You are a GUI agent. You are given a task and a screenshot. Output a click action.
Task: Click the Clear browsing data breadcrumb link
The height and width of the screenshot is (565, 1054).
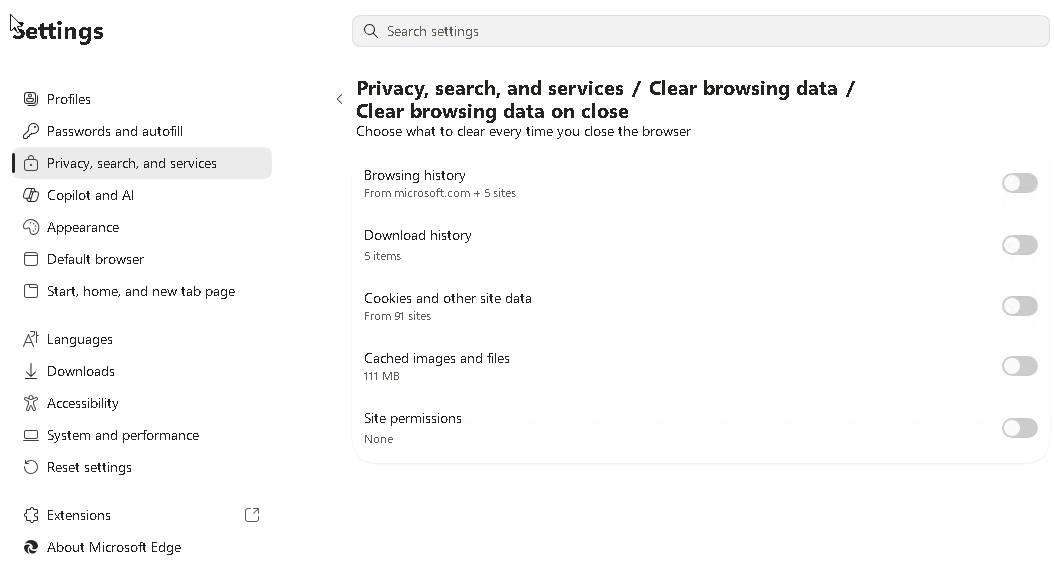[743, 88]
